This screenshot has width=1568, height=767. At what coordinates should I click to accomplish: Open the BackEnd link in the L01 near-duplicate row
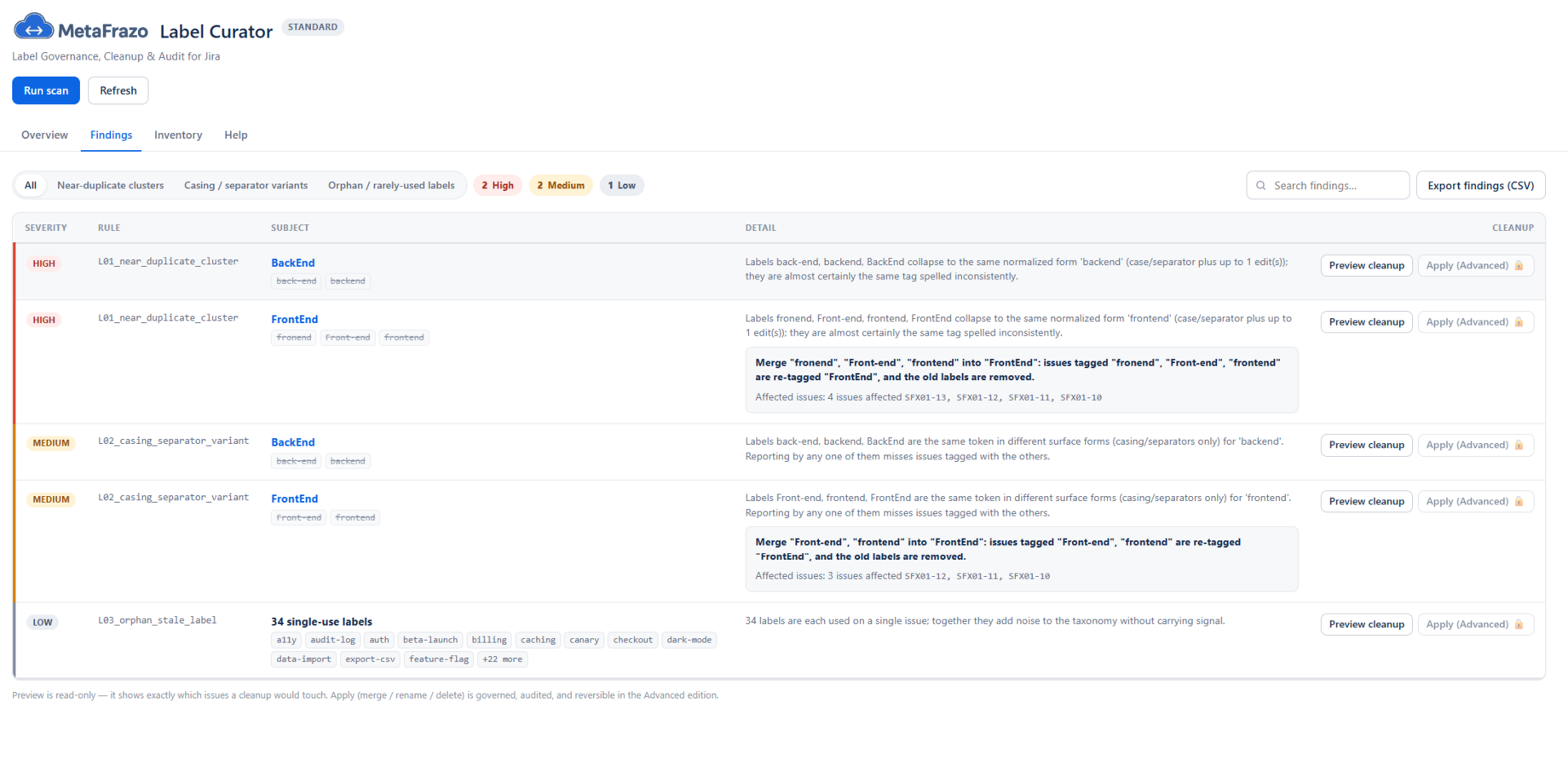point(293,263)
